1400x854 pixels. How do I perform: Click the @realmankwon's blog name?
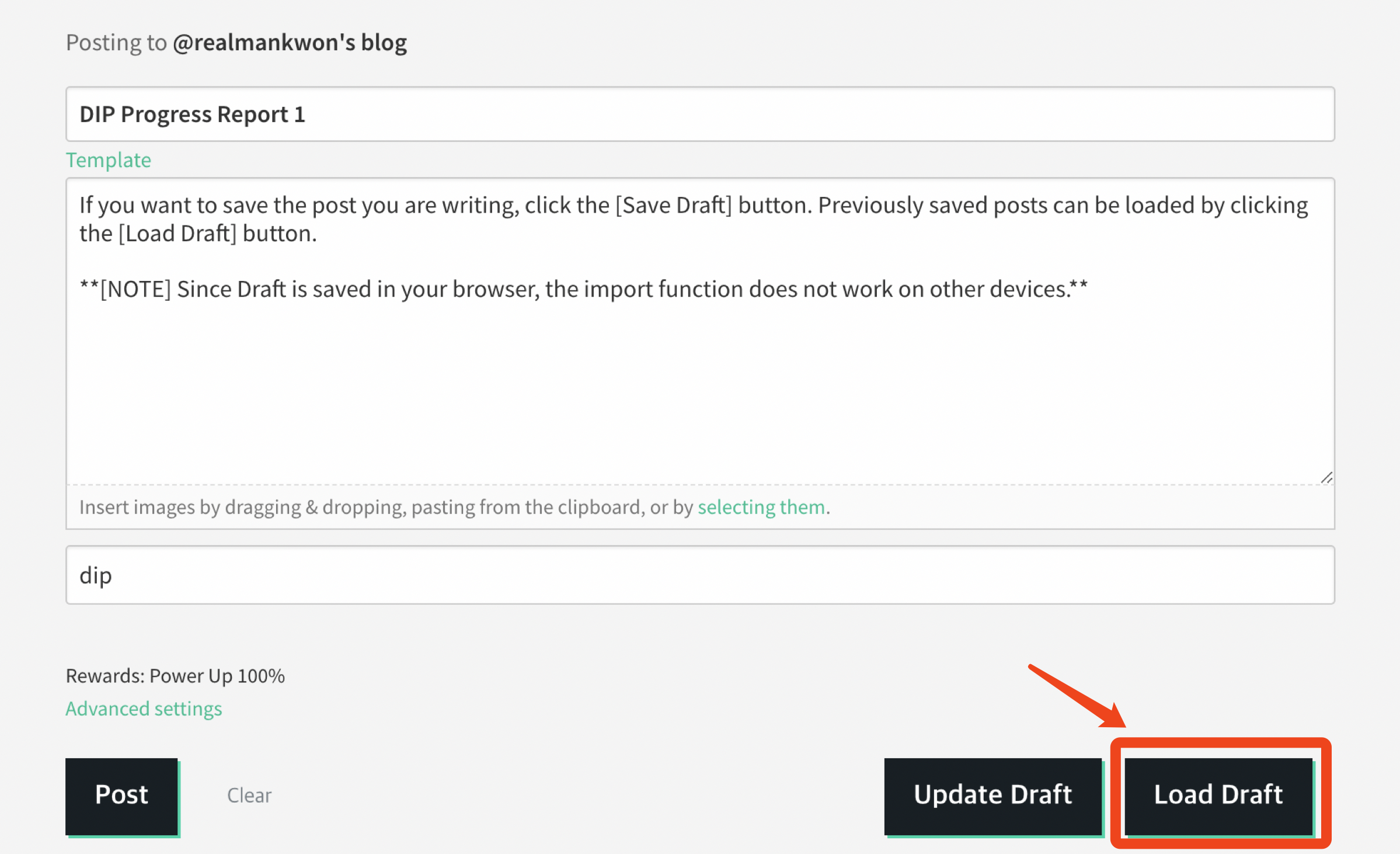(290, 43)
